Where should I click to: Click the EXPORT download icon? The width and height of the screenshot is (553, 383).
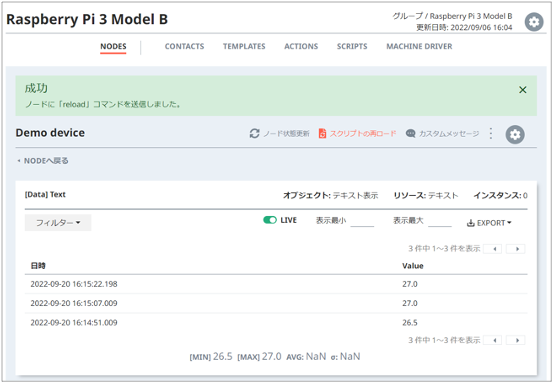tap(470, 223)
